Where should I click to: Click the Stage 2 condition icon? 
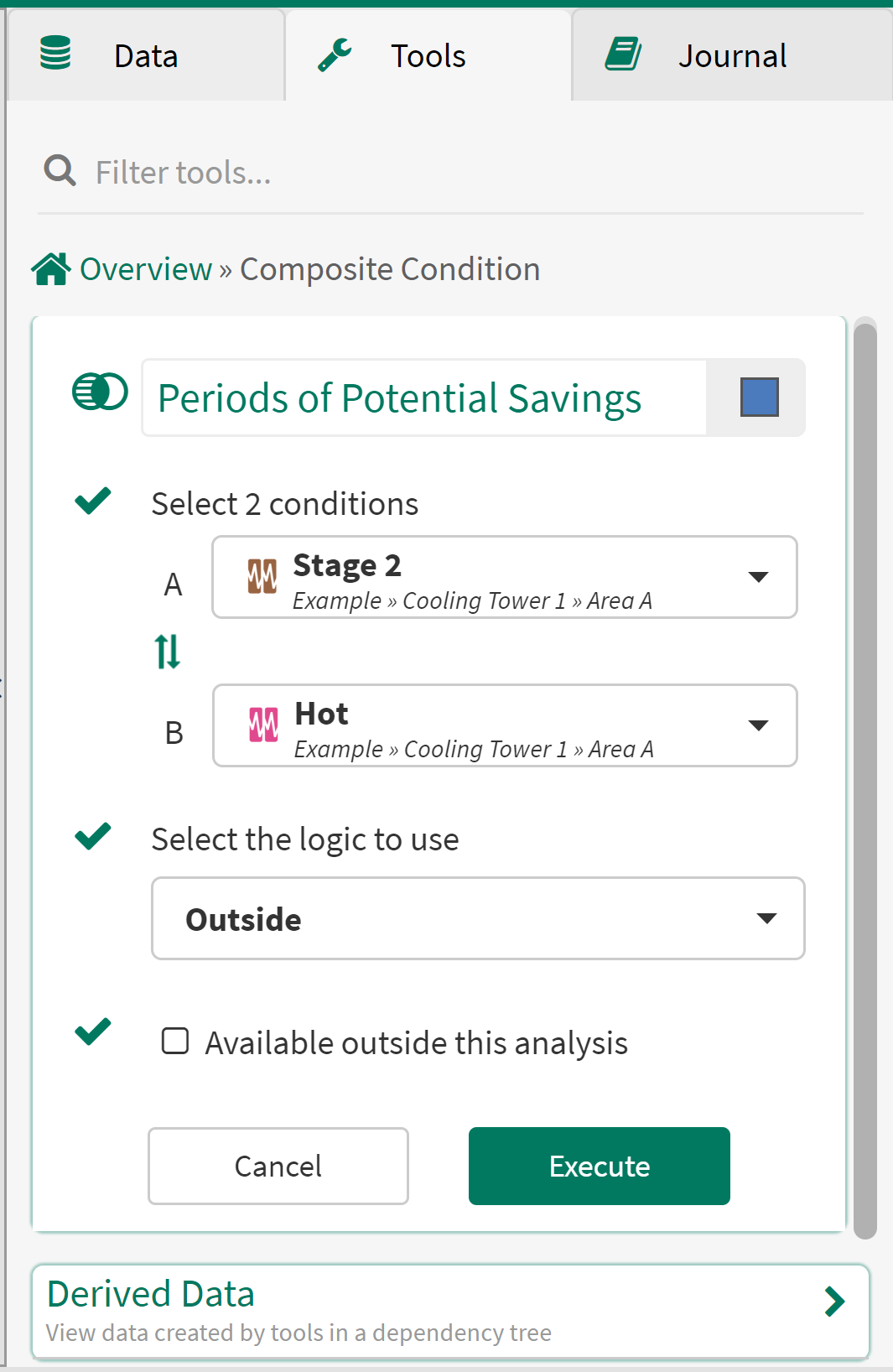coord(262,577)
